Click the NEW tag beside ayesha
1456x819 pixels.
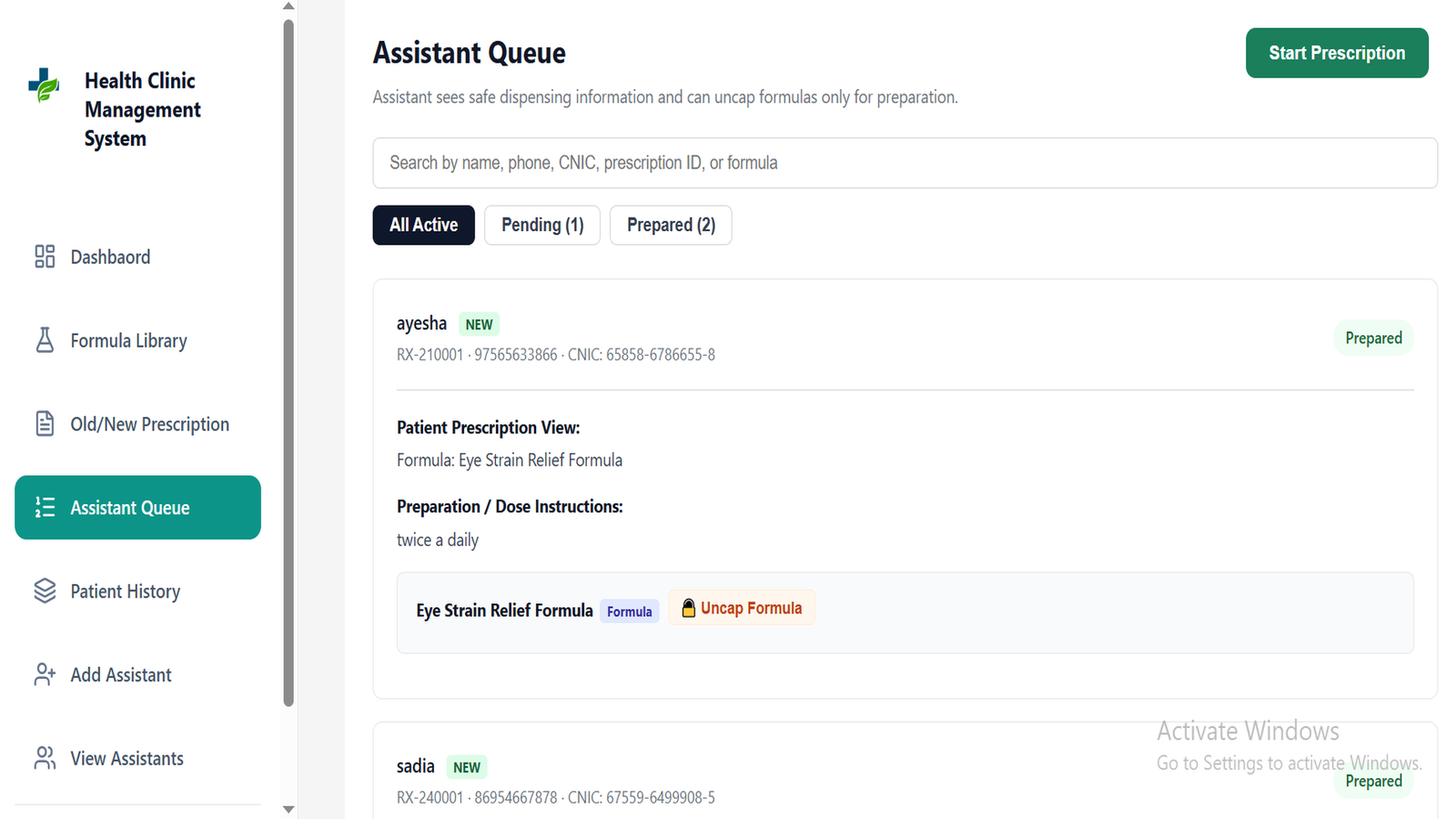479,324
